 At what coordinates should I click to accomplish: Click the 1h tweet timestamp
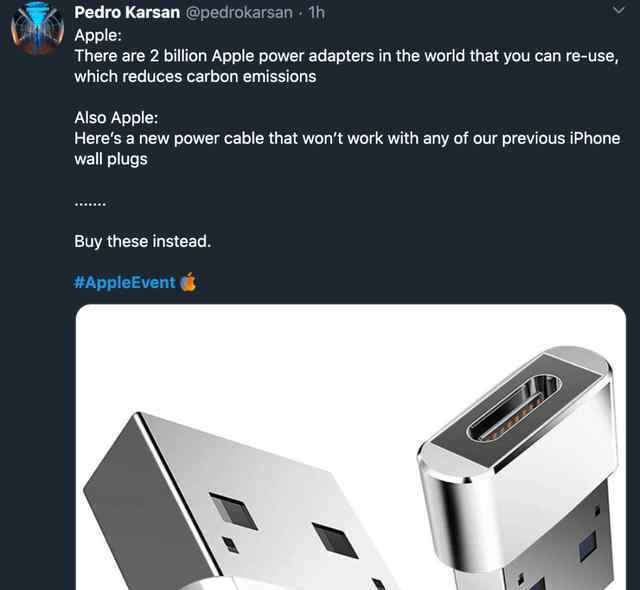click(316, 13)
